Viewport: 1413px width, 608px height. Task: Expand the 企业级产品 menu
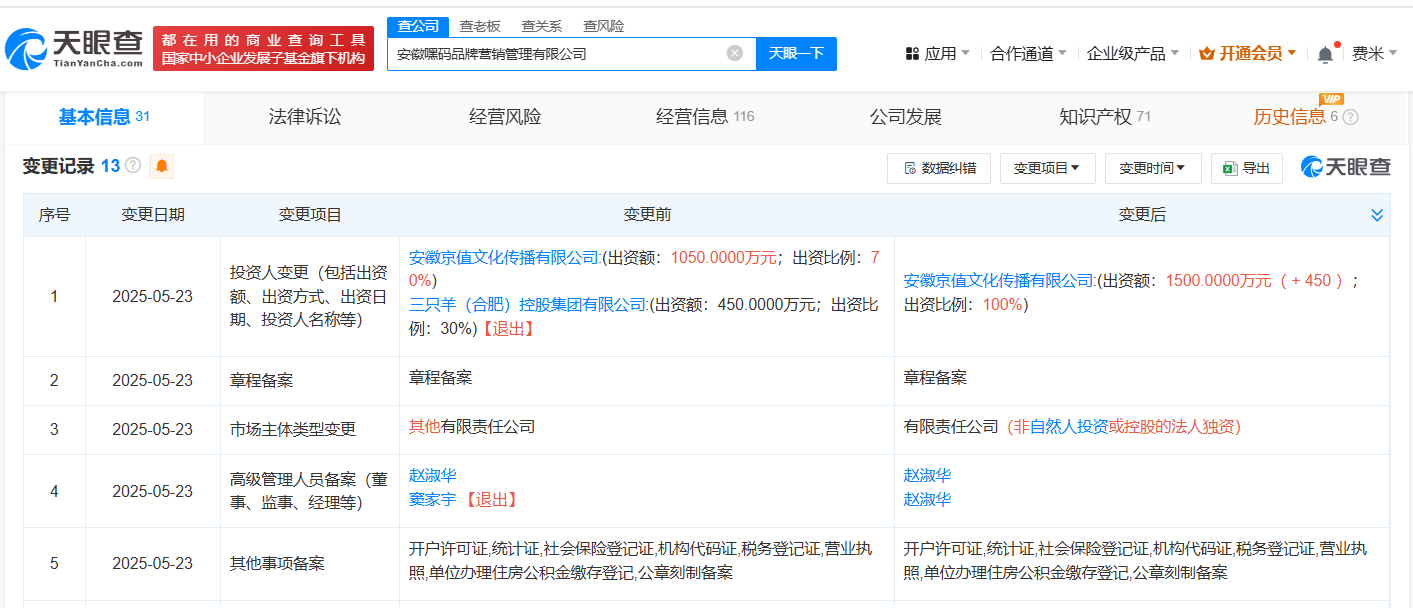coord(1133,54)
